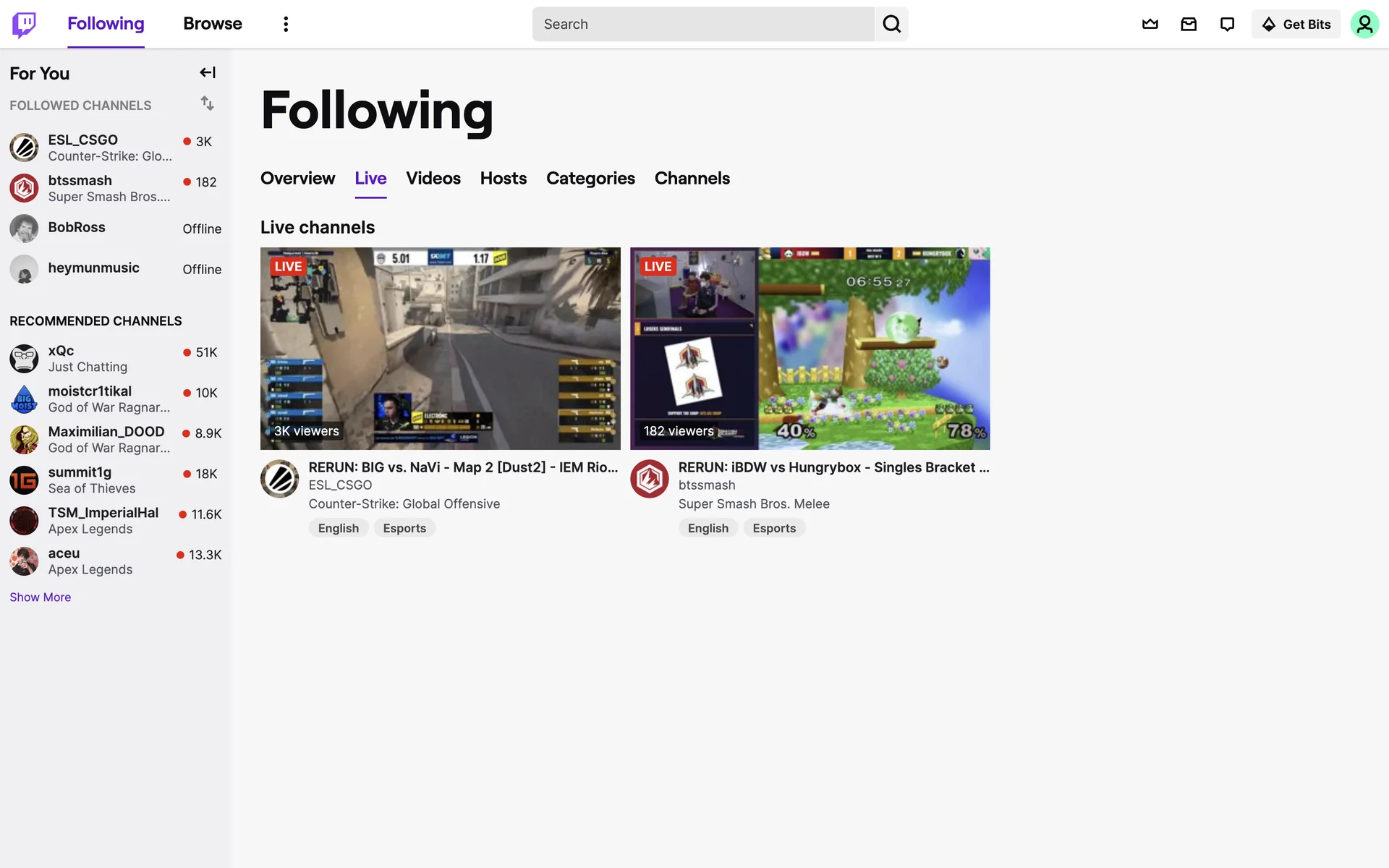Switch to the Videos tab
The width and height of the screenshot is (1389, 868).
[433, 179]
